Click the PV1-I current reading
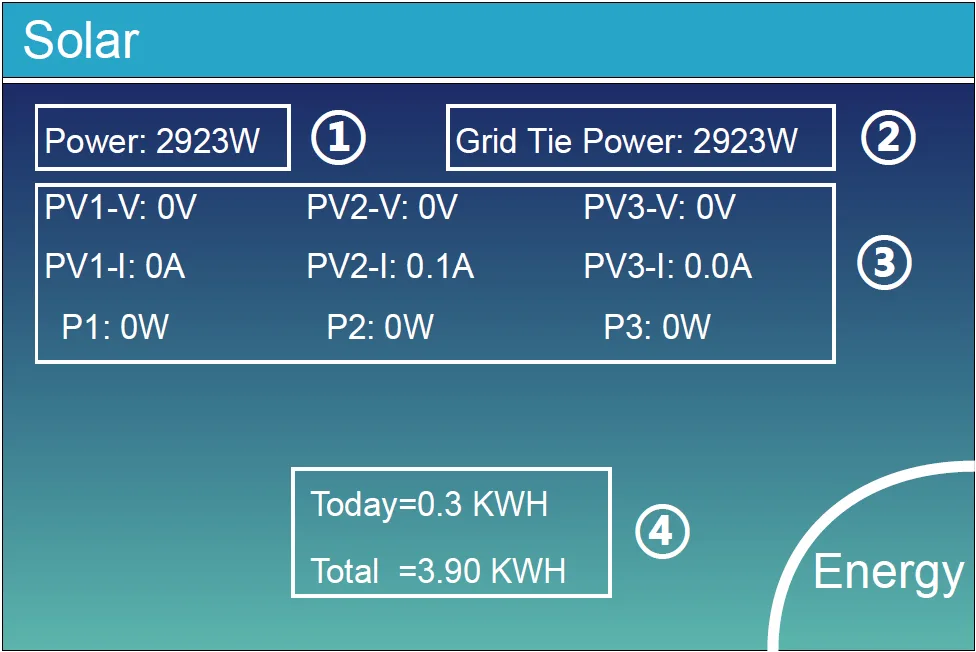Screen dimensions: 976x652 point(115,267)
